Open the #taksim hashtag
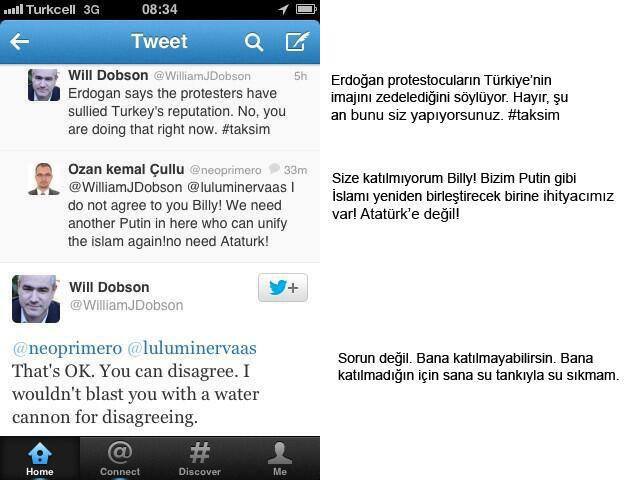 [x=246, y=130]
